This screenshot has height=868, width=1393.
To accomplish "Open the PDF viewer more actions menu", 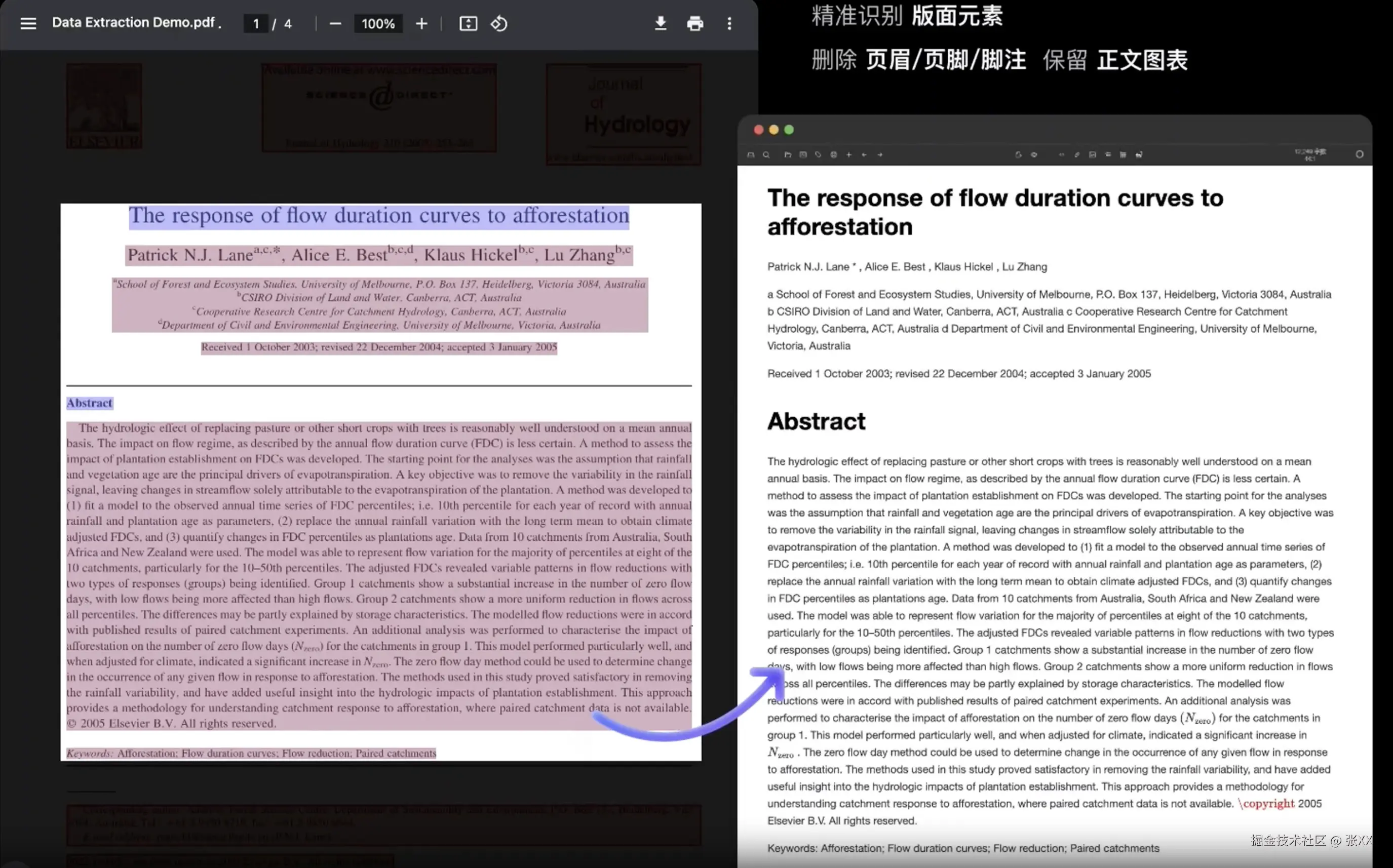I will 729,23.
